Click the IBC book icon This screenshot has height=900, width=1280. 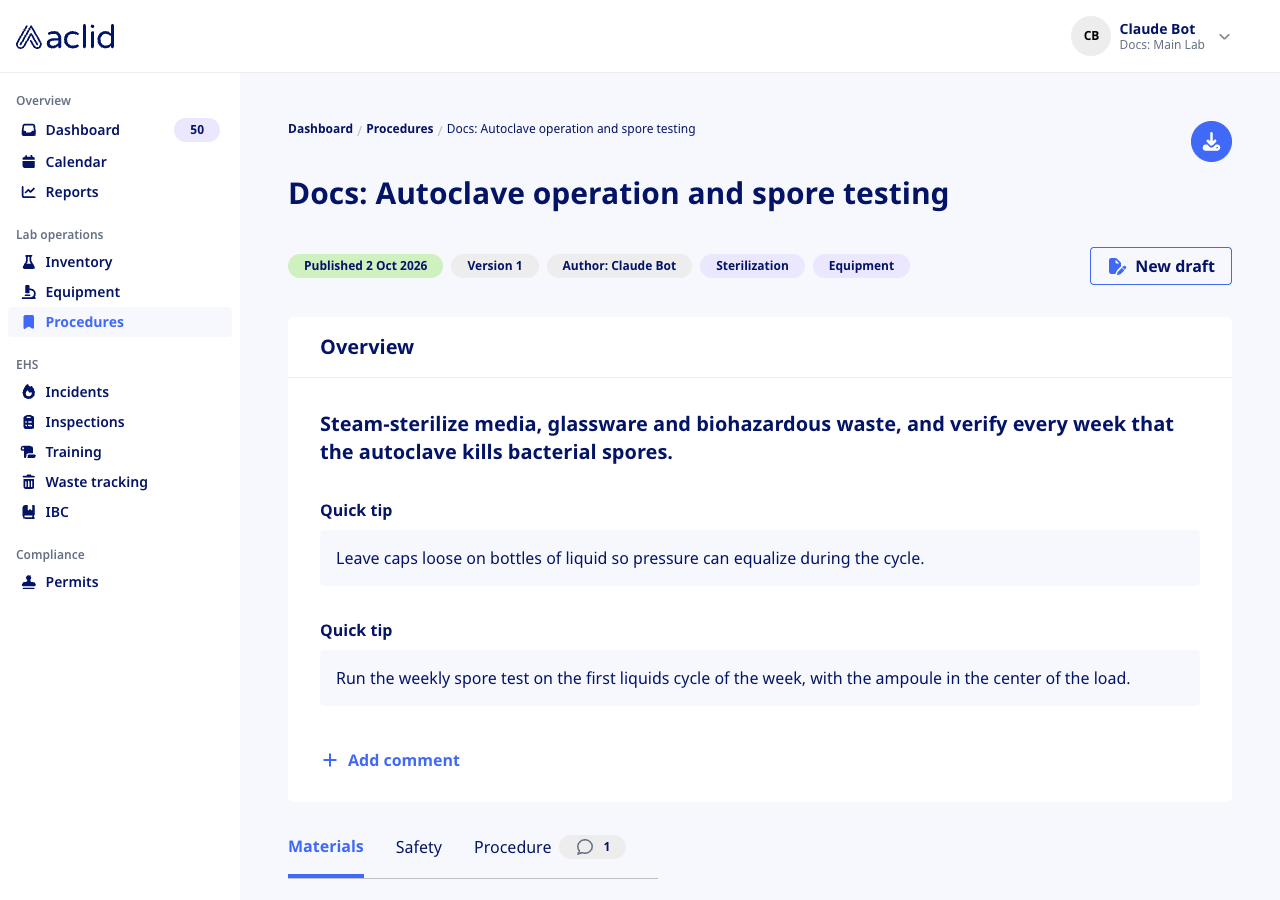(x=29, y=512)
